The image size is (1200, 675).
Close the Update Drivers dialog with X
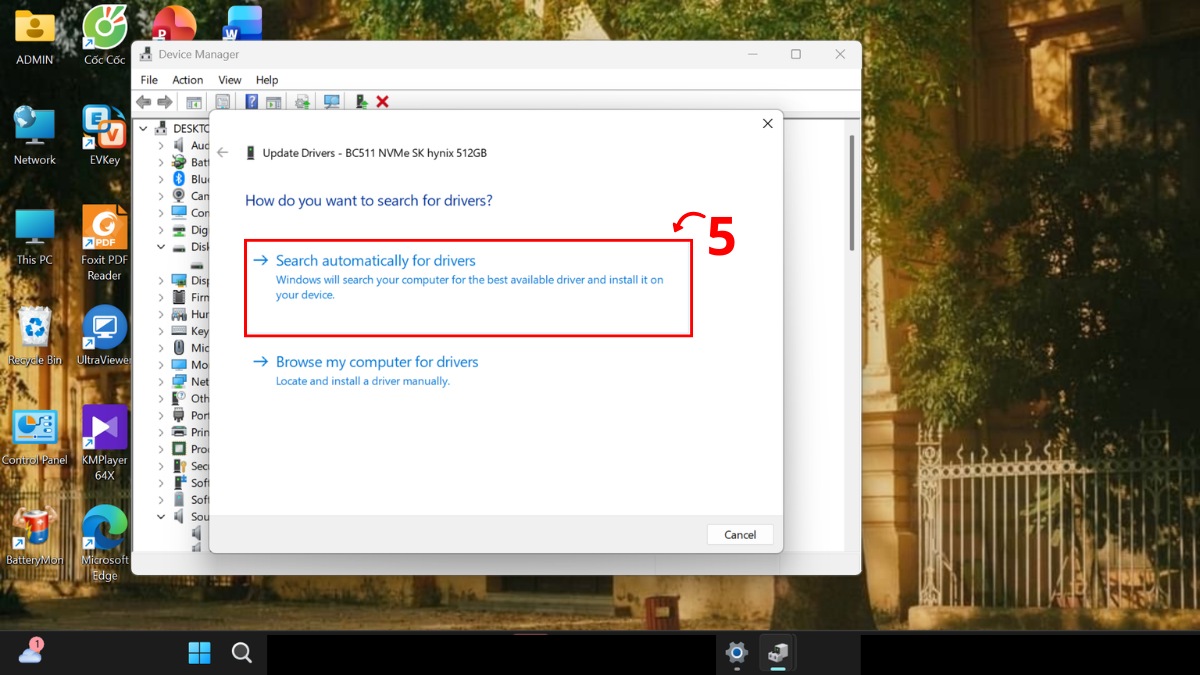[768, 124]
